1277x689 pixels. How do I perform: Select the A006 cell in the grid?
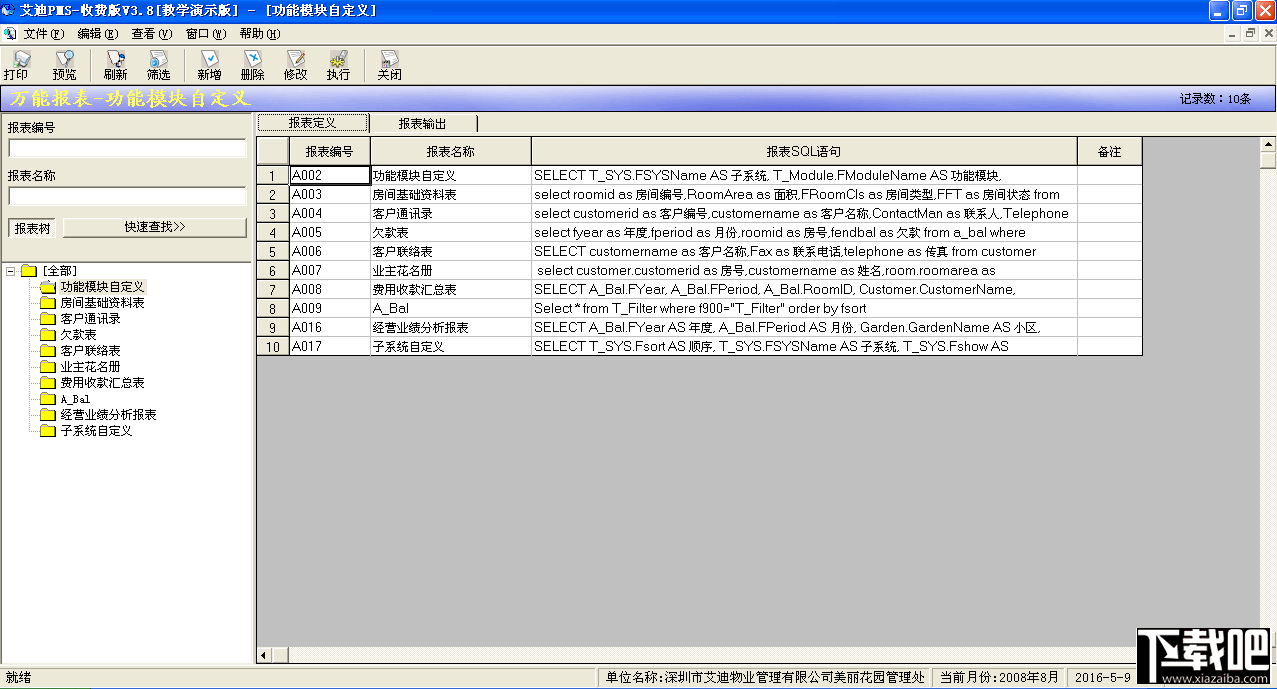tap(330, 251)
